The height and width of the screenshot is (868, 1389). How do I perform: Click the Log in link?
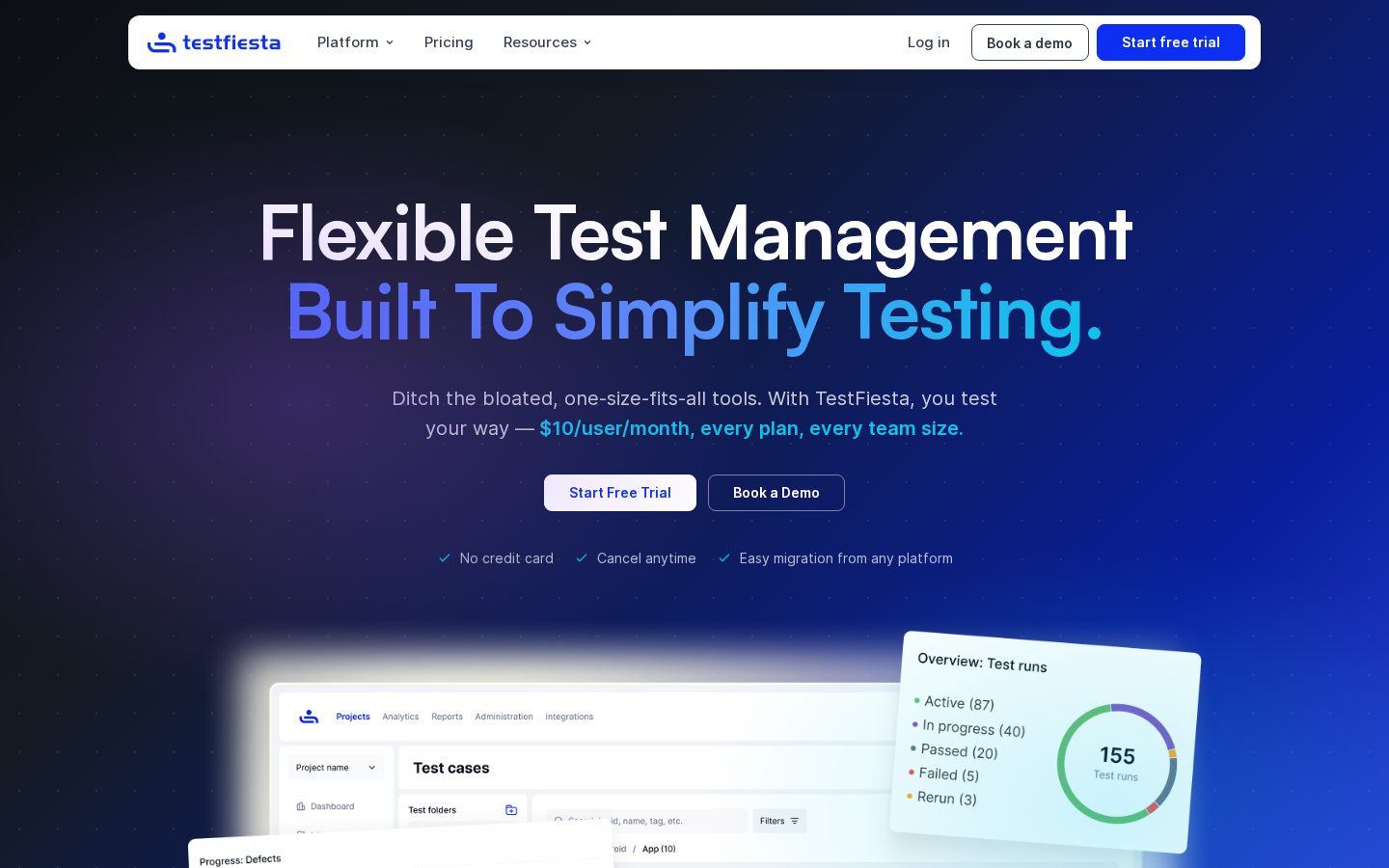pyautogui.click(x=929, y=42)
